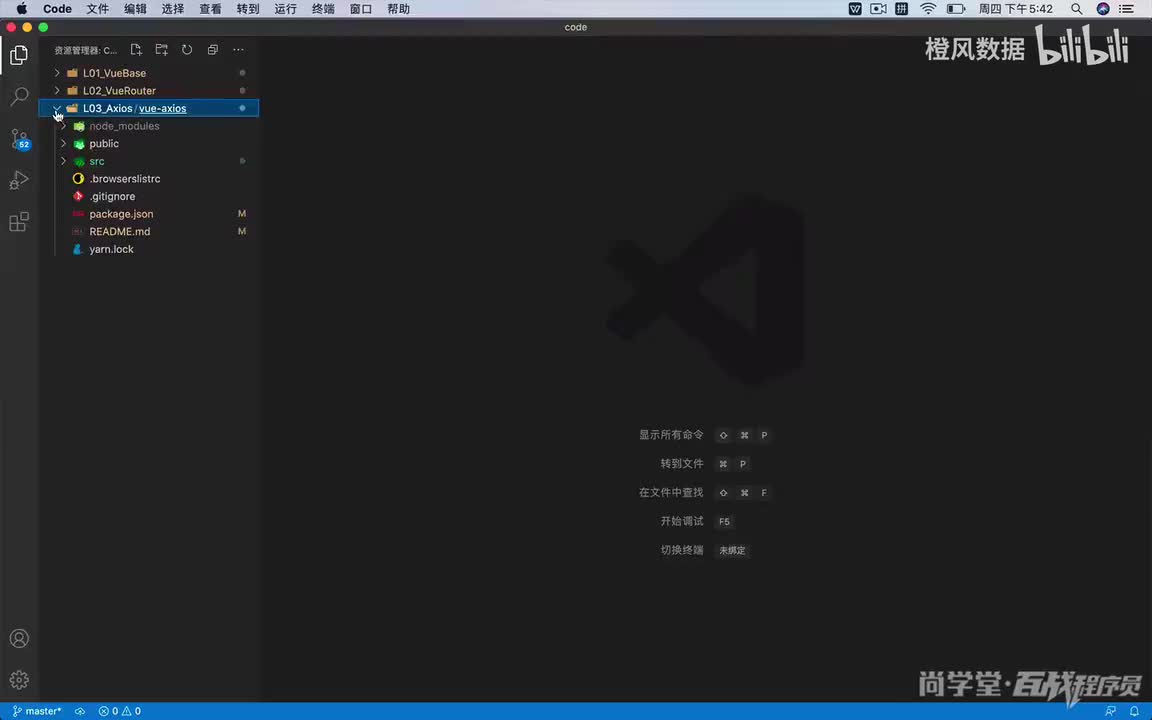Open the .gitignore file
1152x720 pixels.
tap(148, 196)
